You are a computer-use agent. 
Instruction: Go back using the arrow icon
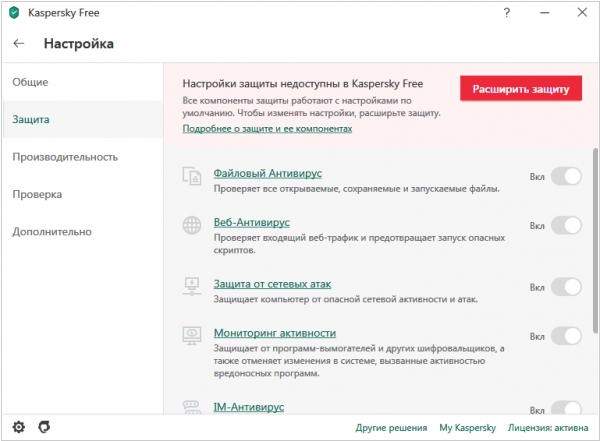coord(19,43)
